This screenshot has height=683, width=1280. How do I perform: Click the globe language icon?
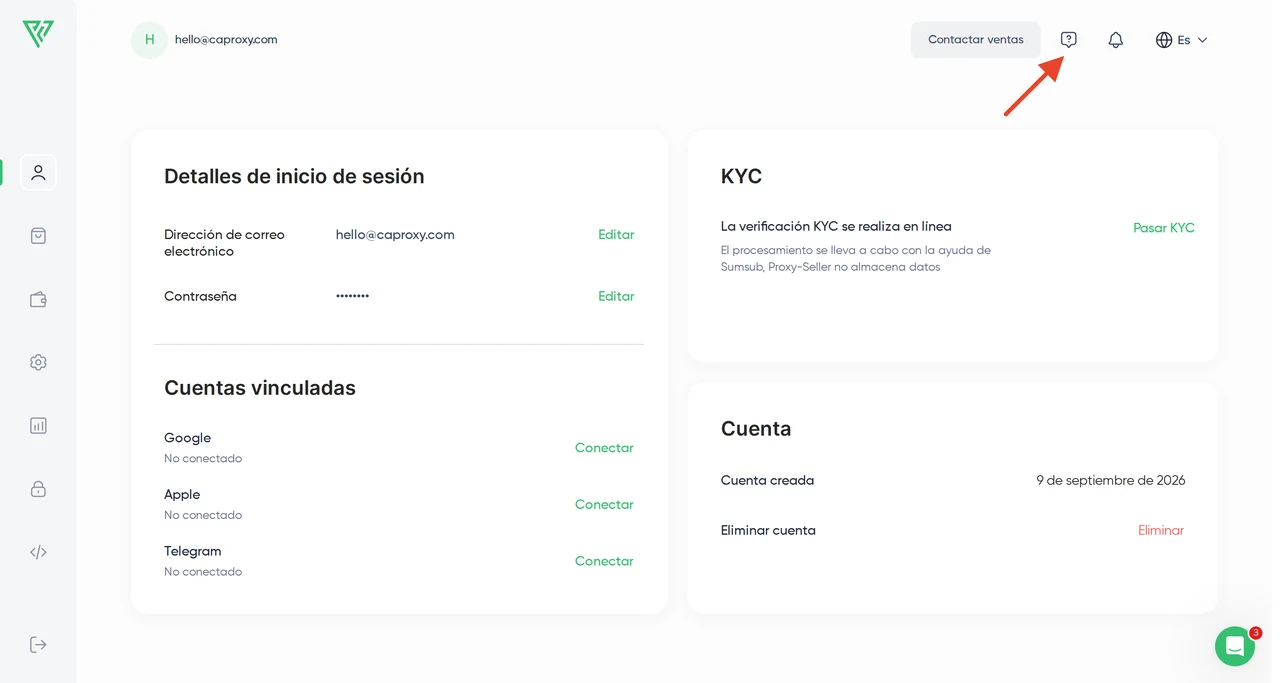[1164, 40]
